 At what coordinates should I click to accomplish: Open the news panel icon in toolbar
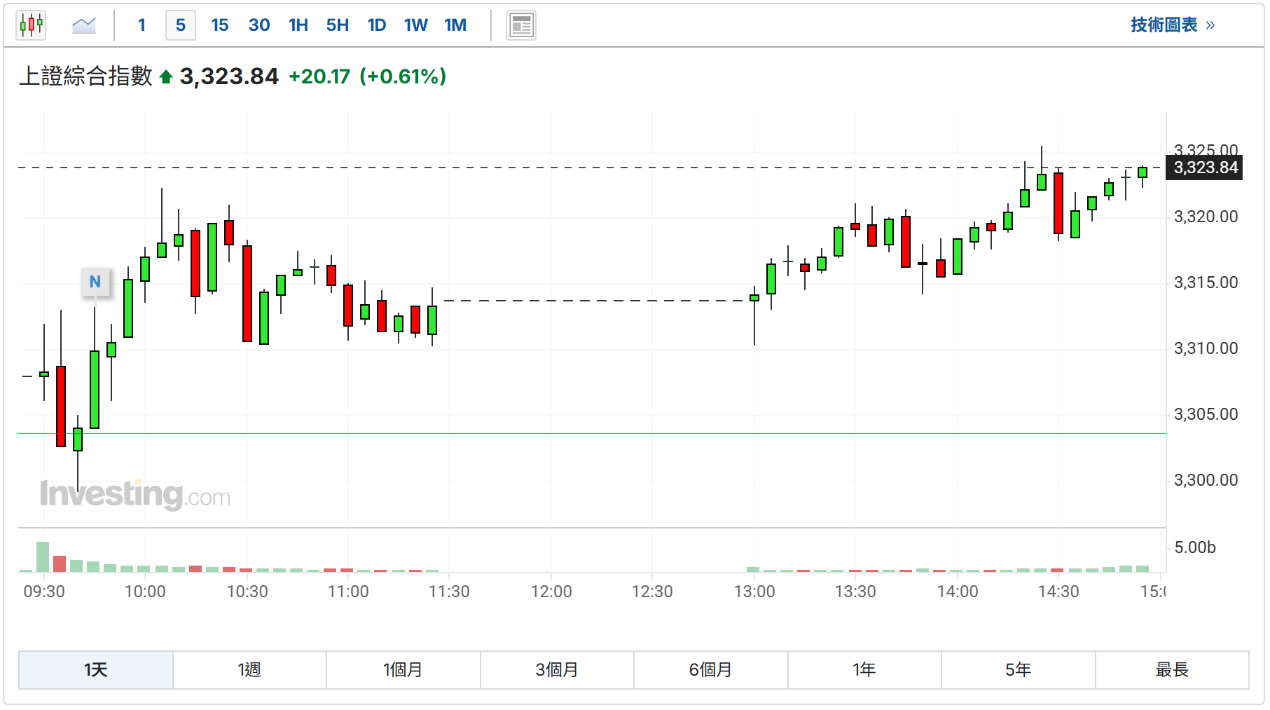tap(521, 25)
